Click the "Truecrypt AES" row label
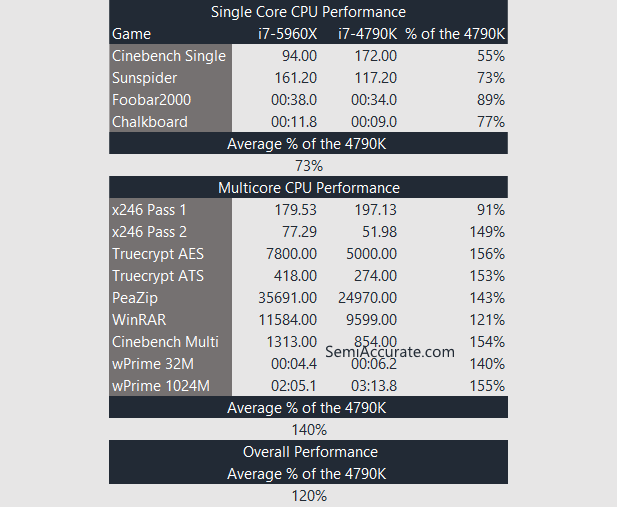Viewport: 617px width, 507px height. (x=158, y=254)
